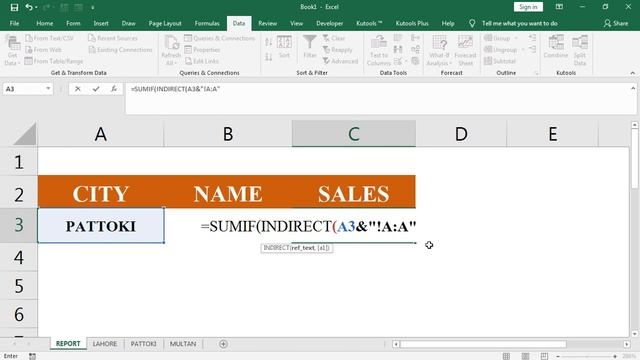The image size is (640, 360).
Task: Click the Select All corner triangle
Action: click(24, 134)
